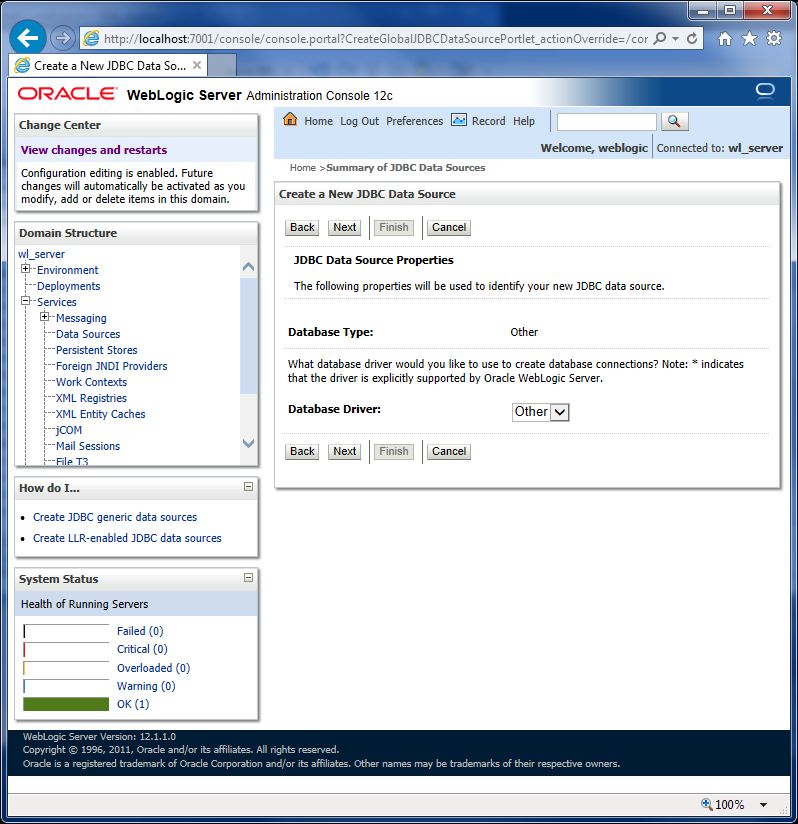Click Overloaded (0) server health link
The image size is (798, 824).
153,668
